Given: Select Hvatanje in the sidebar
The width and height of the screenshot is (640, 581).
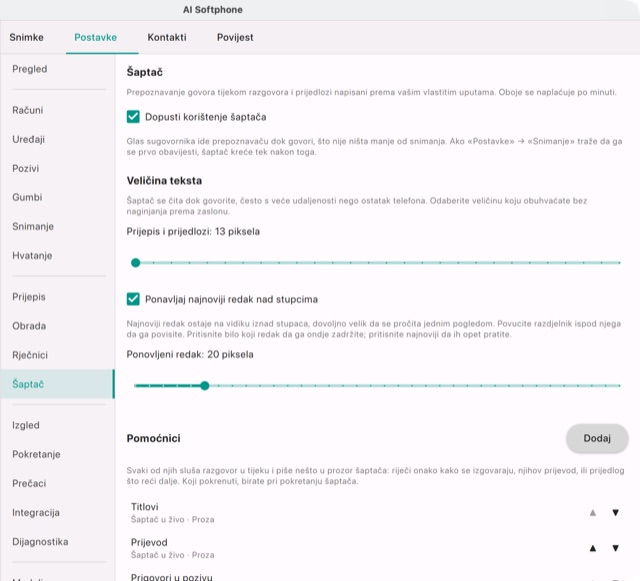Looking at the screenshot, I should 57,256.
